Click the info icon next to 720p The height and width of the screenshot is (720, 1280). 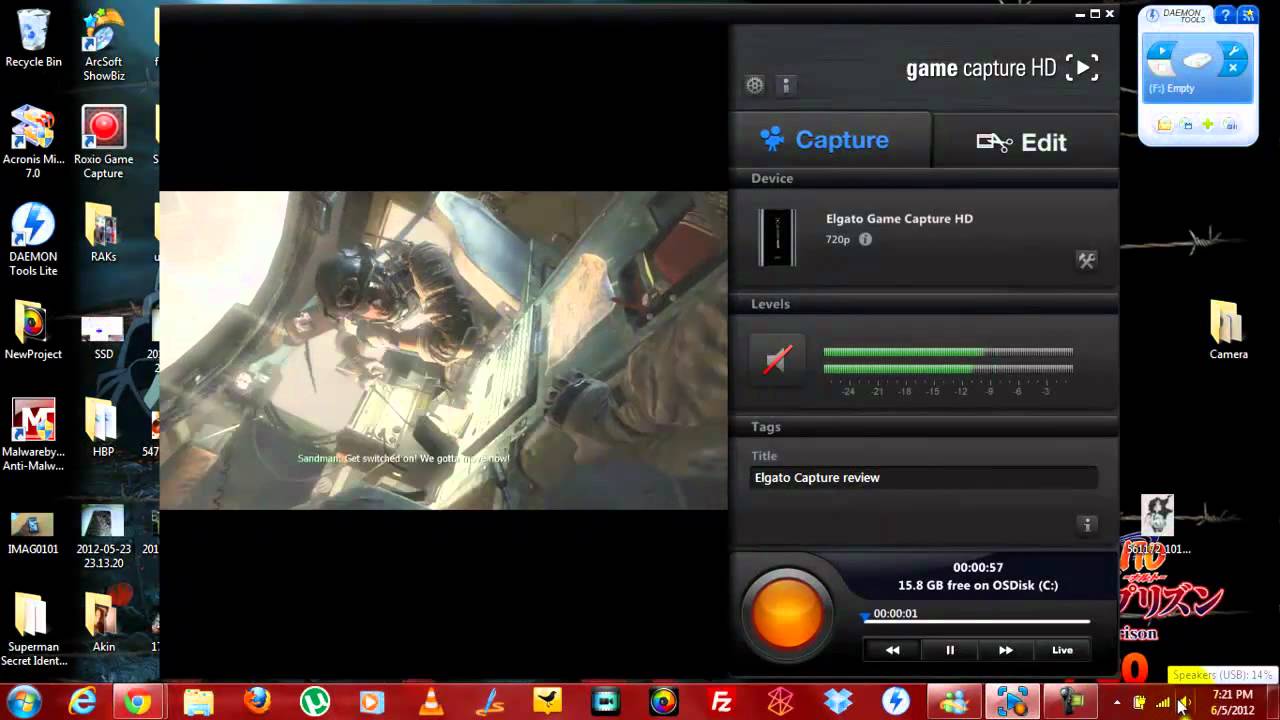click(865, 239)
